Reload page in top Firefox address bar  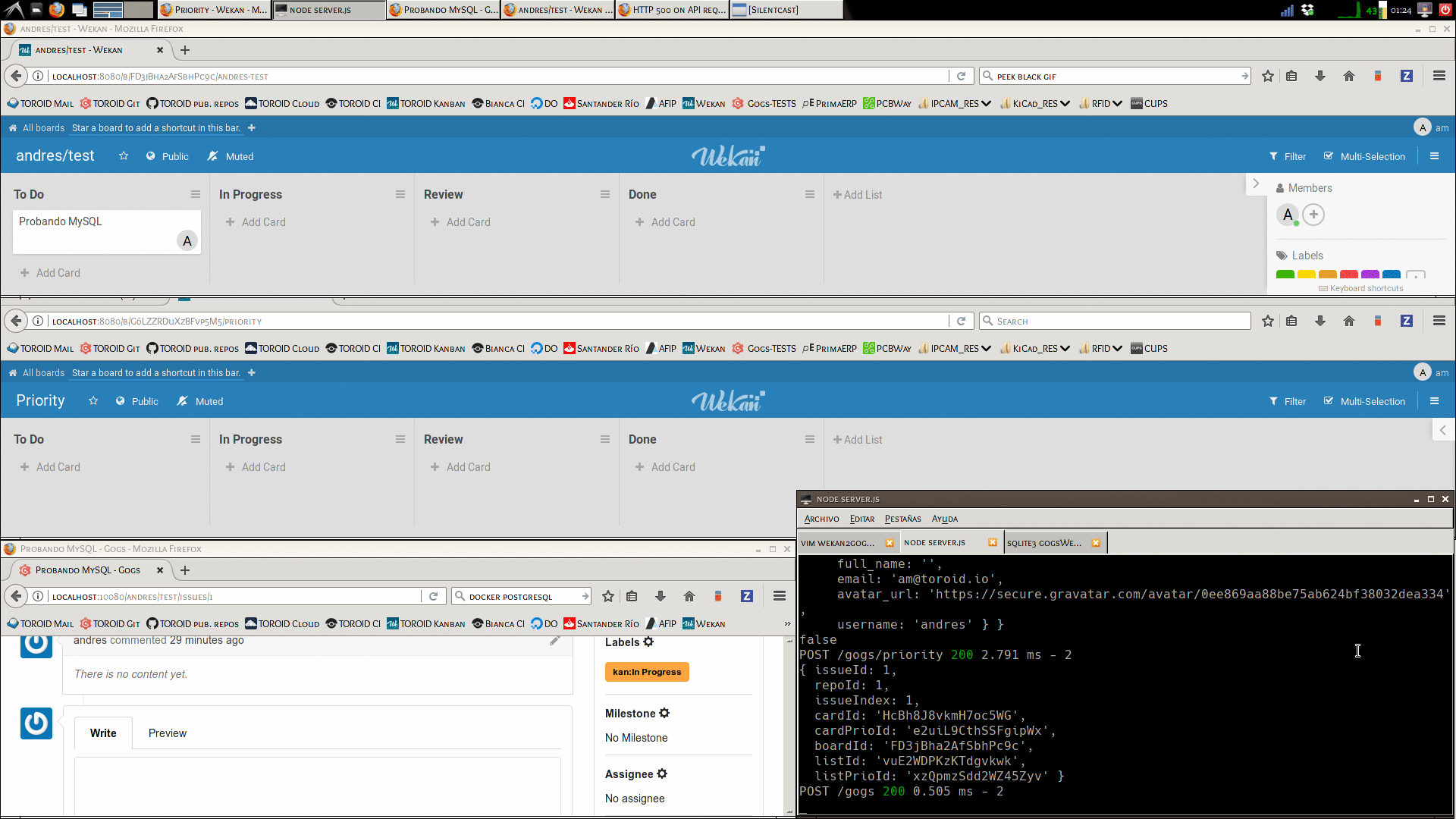961,77
